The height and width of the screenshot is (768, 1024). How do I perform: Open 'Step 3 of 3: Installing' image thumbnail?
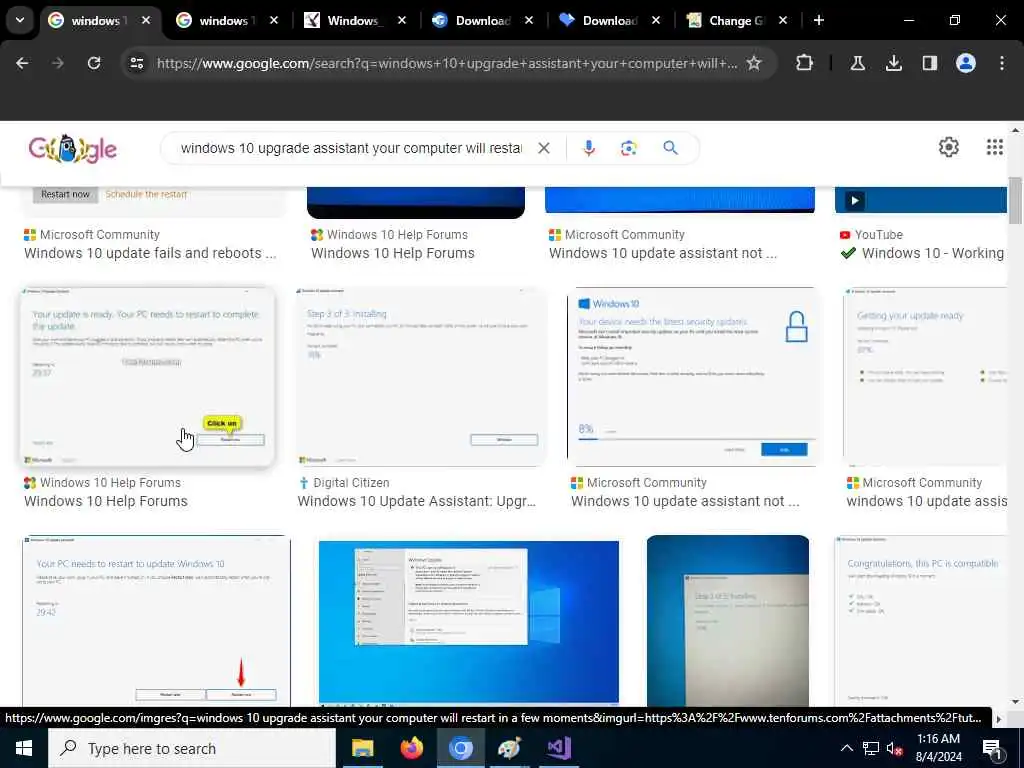(x=421, y=377)
